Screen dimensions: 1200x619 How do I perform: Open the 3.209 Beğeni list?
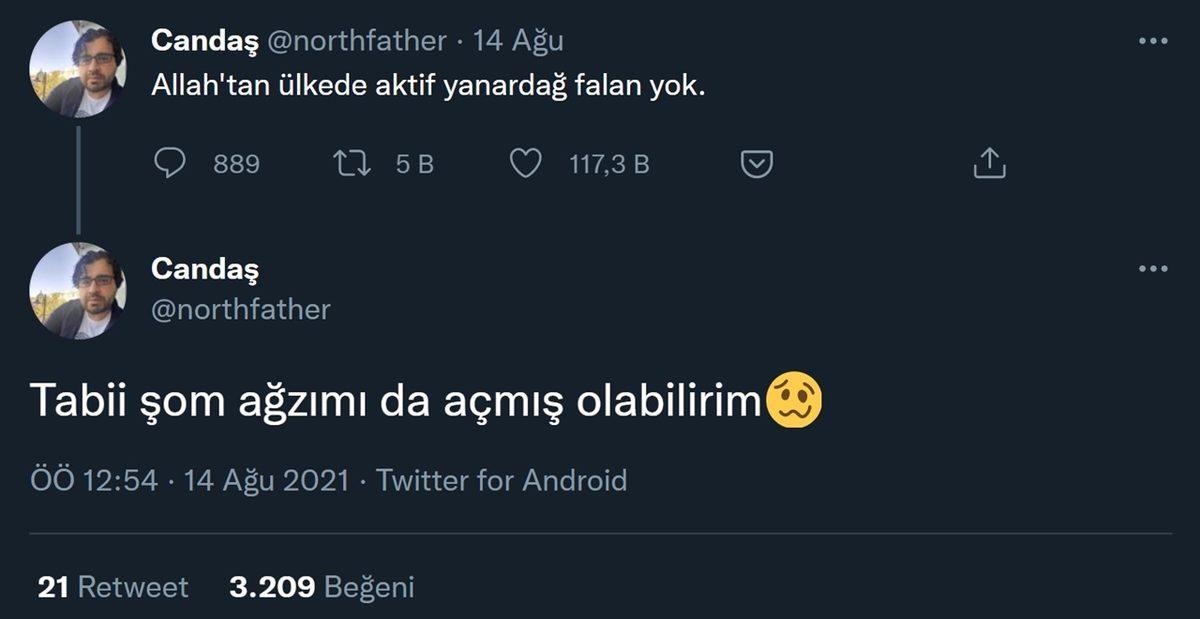click(x=321, y=588)
